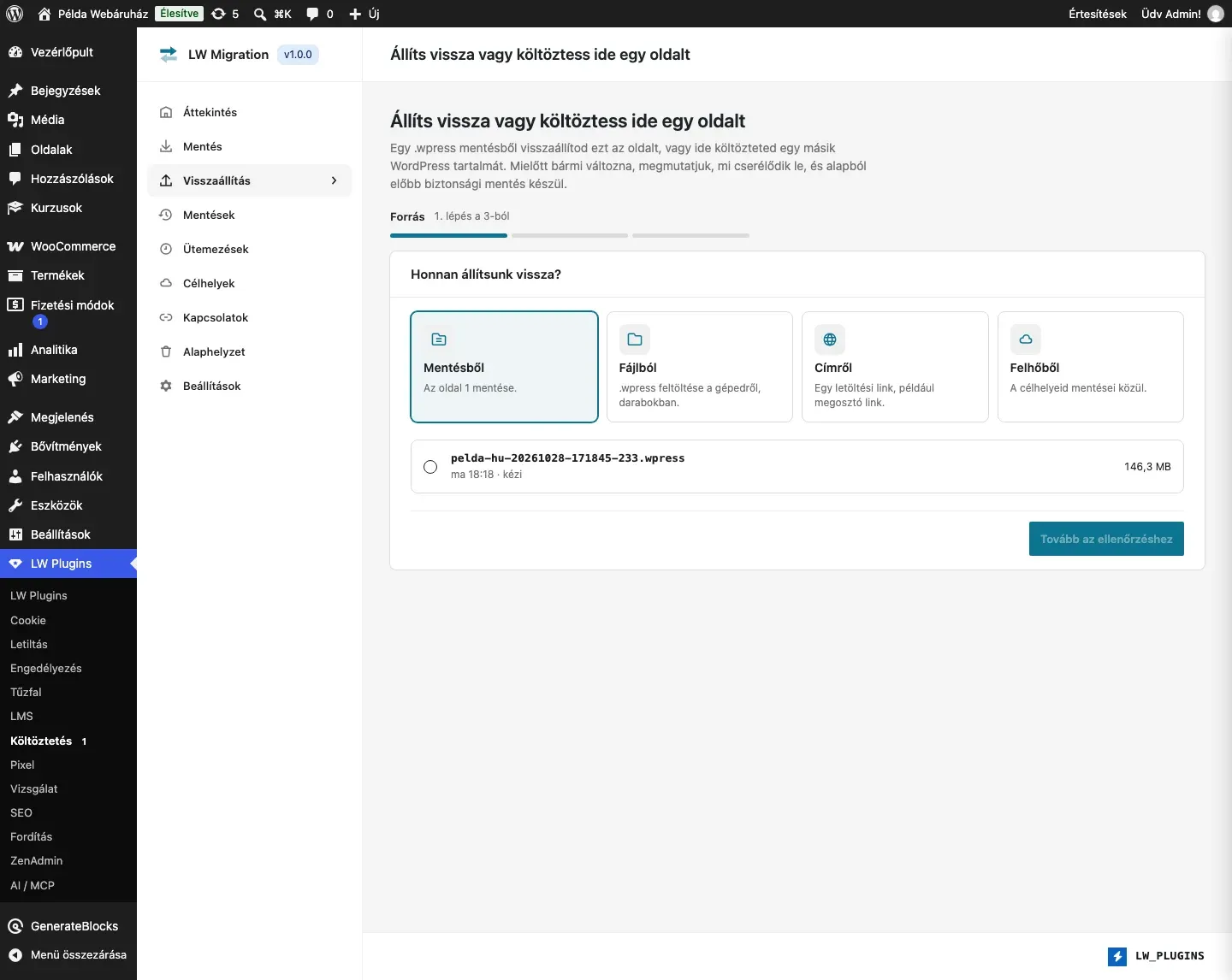Choose the Címről source card
1232x980 pixels.
click(x=895, y=367)
